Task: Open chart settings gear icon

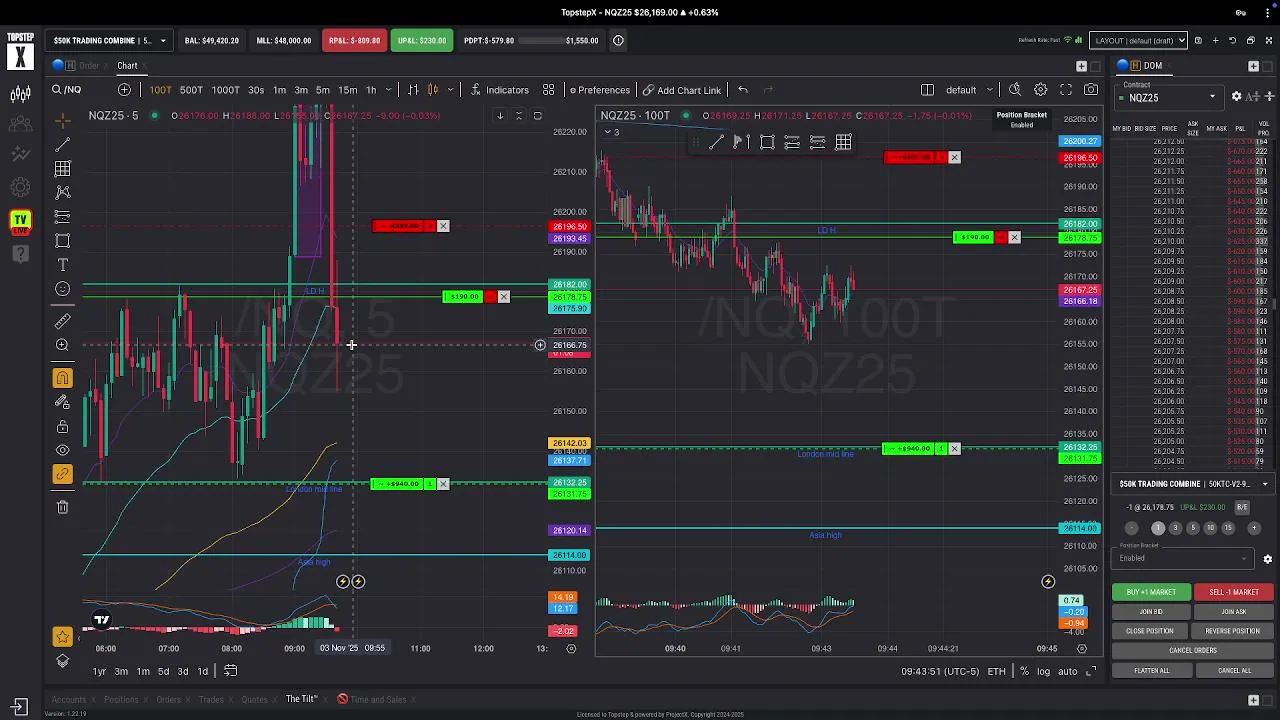Action: coord(1041,90)
